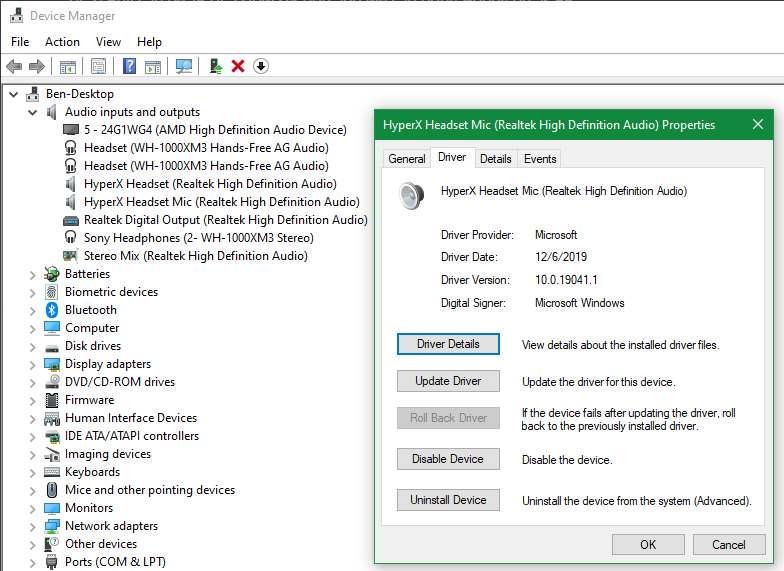Switch to the Events tab

pyautogui.click(x=540, y=158)
